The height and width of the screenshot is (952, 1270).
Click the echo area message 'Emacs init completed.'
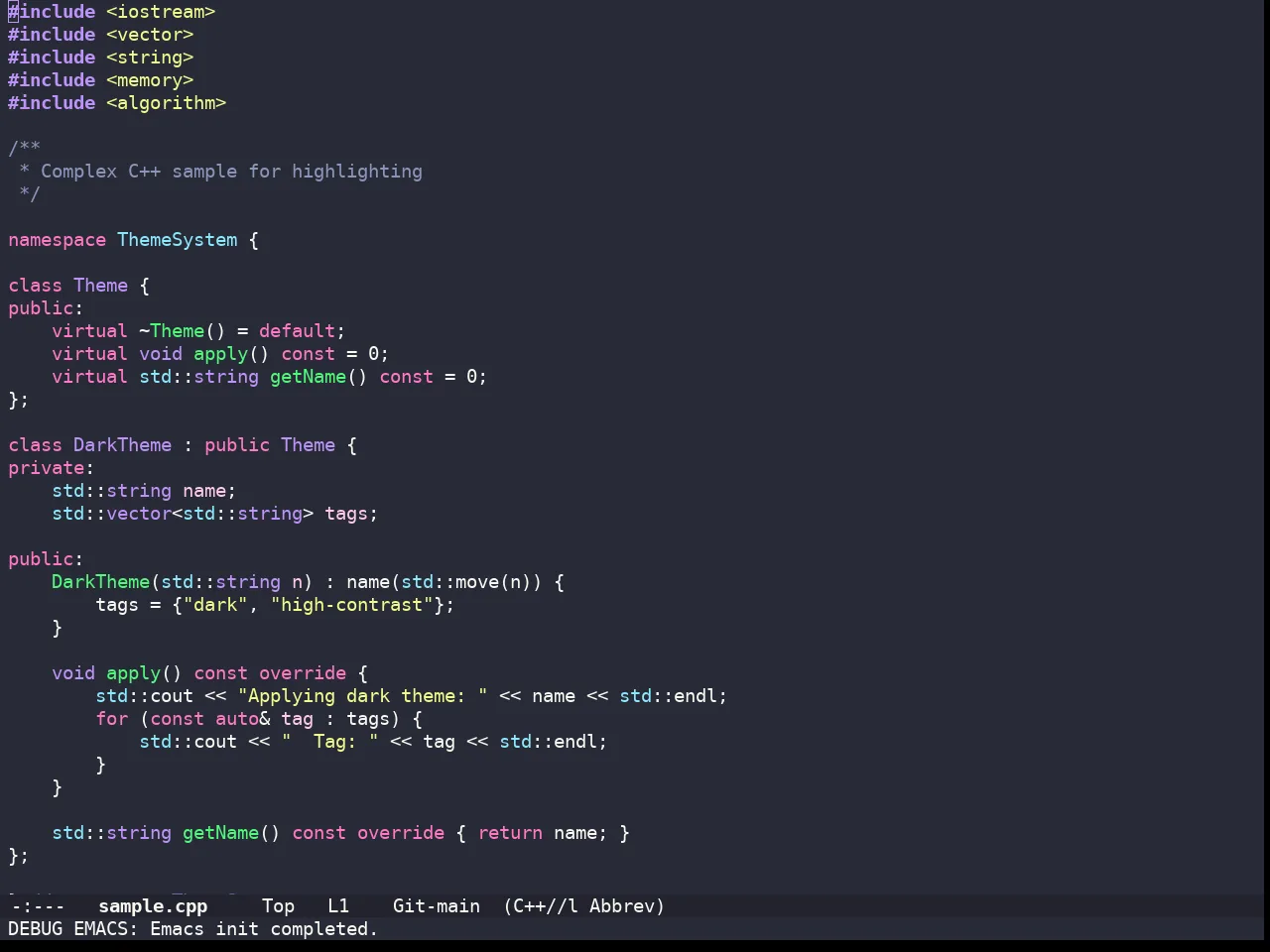[x=264, y=928]
